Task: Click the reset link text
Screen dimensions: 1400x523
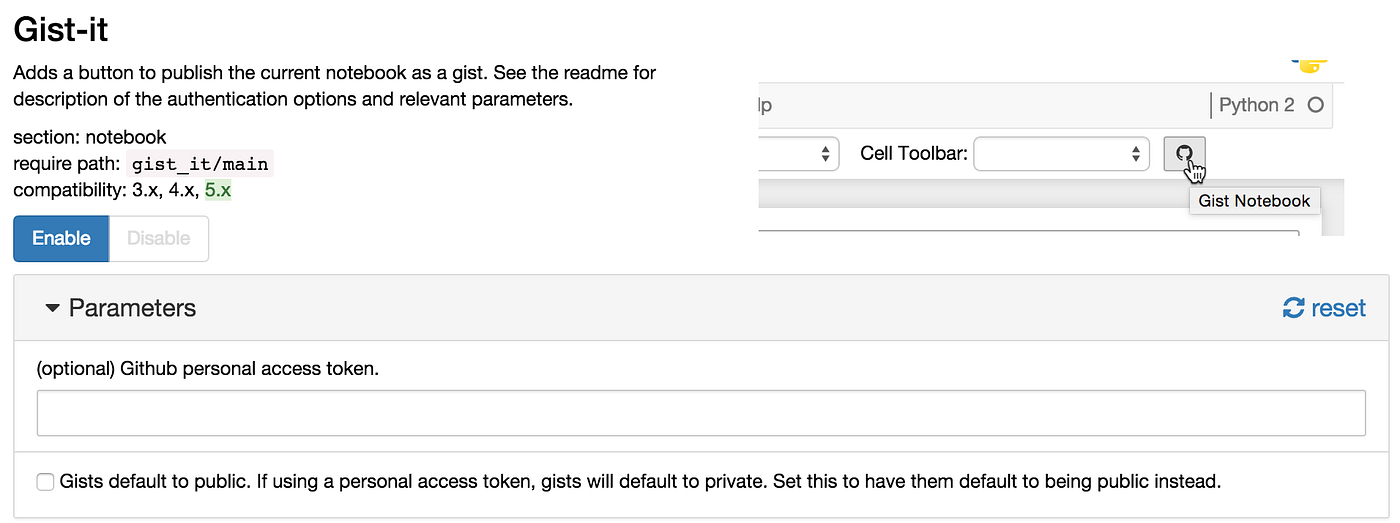Action: (x=1338, y=308)
